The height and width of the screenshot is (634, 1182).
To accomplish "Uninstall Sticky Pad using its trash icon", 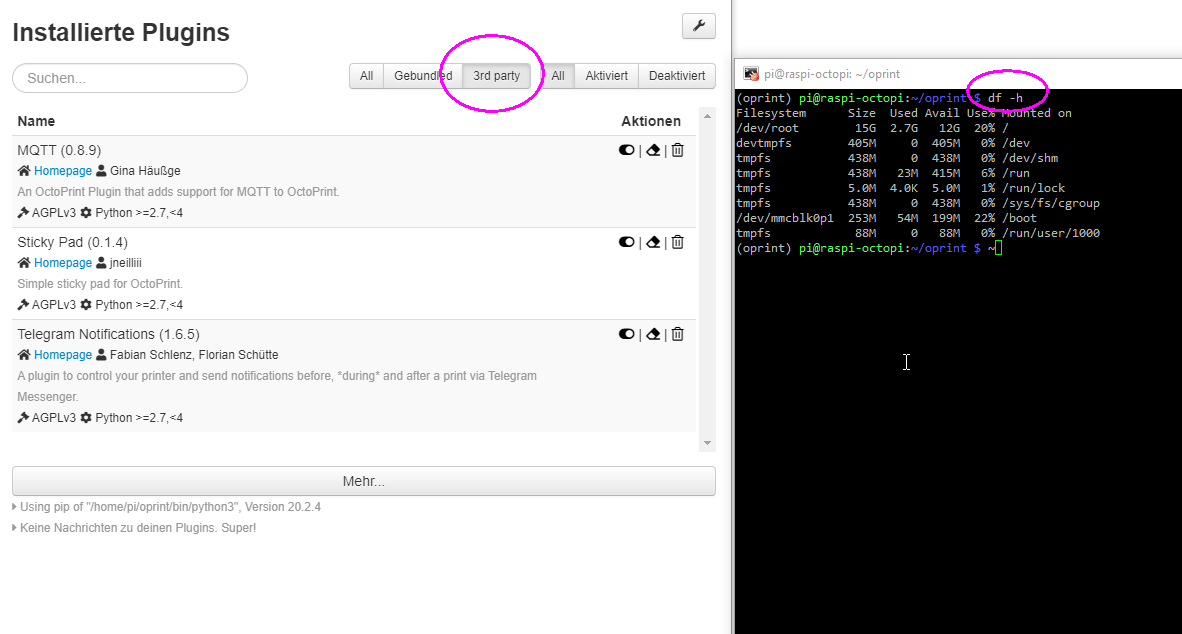I will point(677,241).
